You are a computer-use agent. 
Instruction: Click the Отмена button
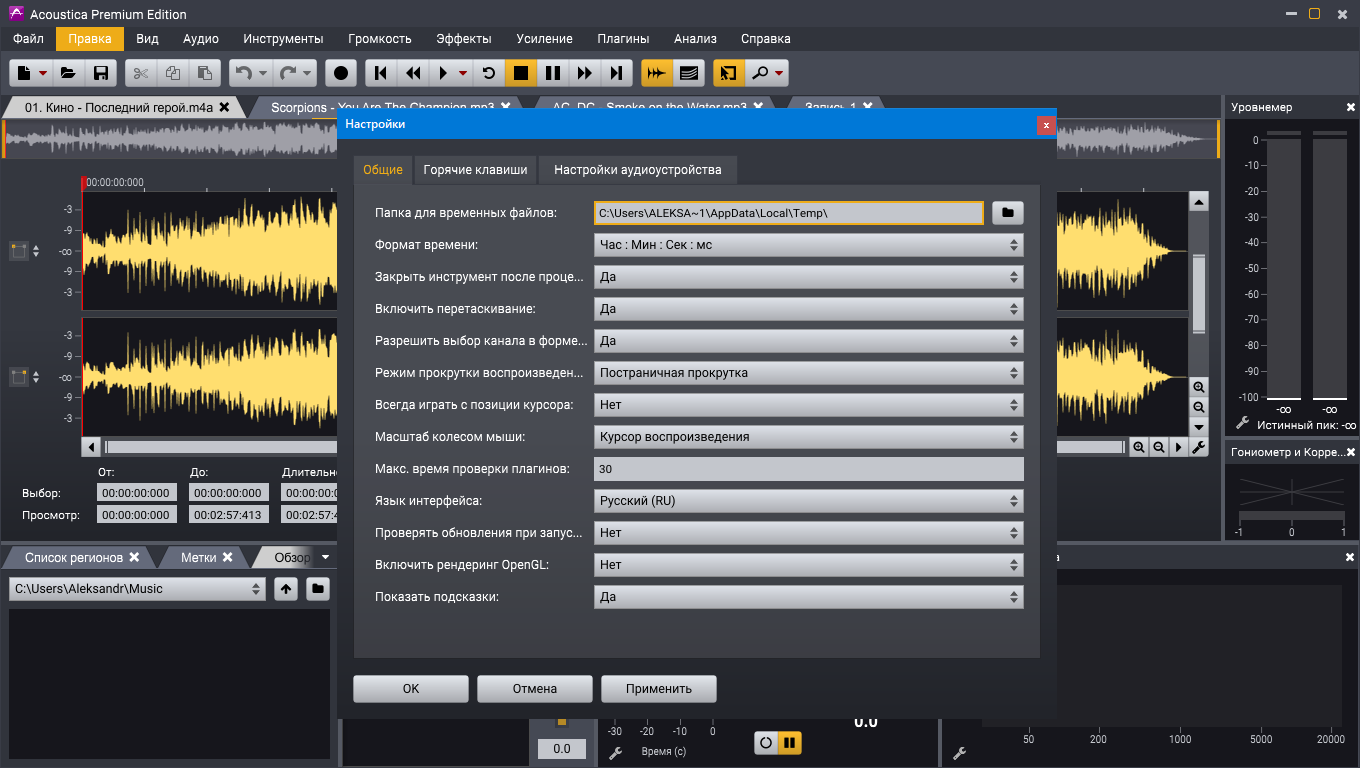(x=535, y=689)
